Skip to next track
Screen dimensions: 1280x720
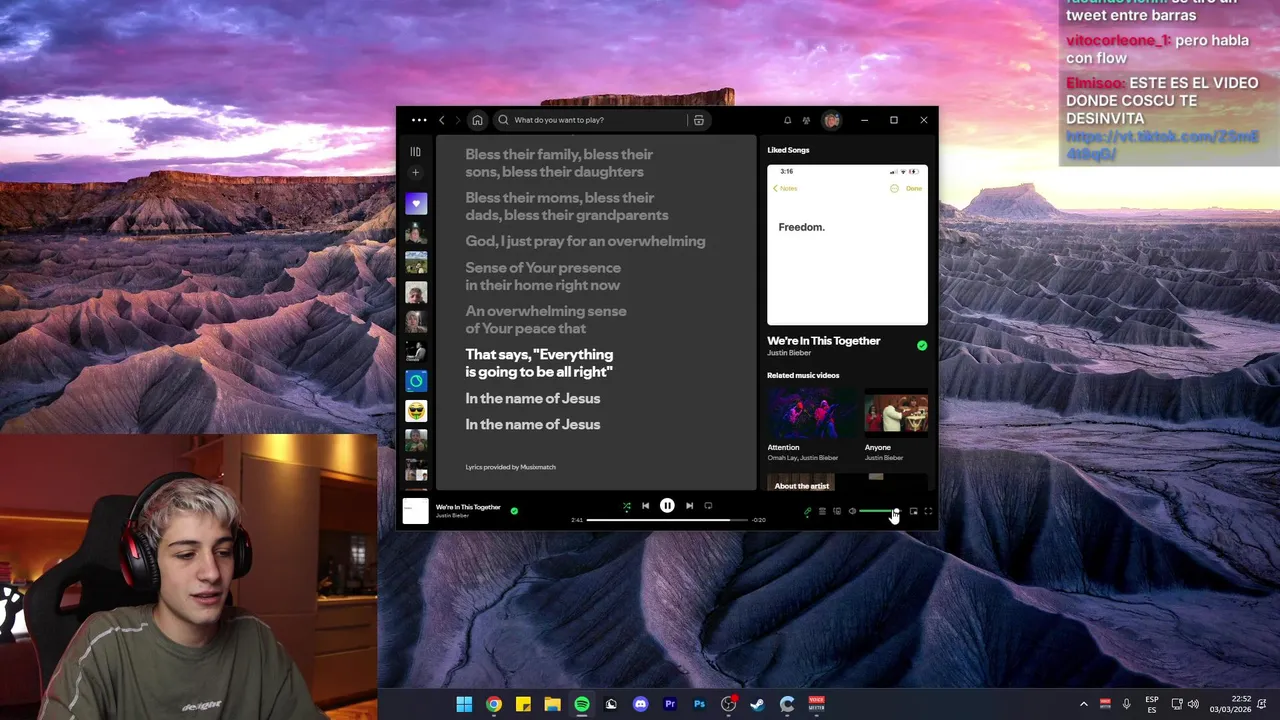pos(689,506)
